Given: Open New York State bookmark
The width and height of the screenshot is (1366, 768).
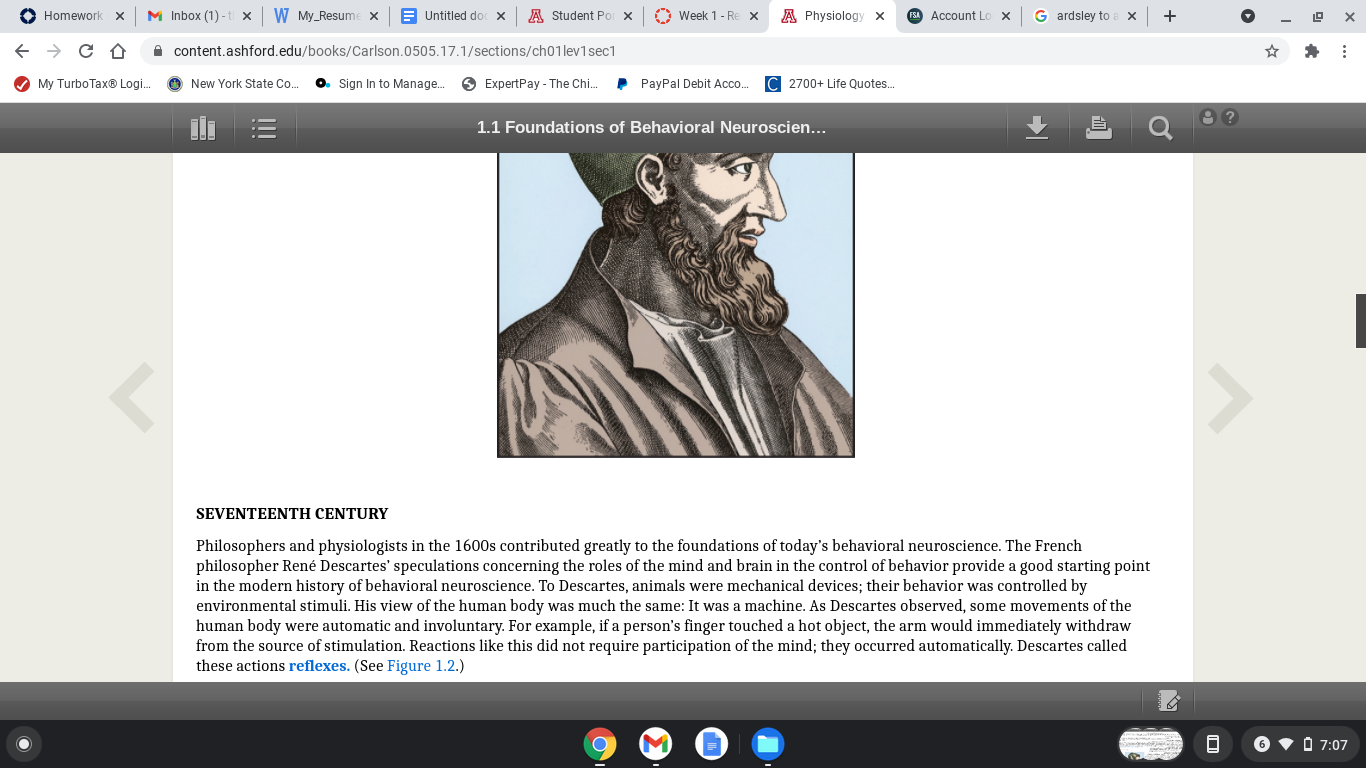Looking at the screenshot, I should [233, 84].
